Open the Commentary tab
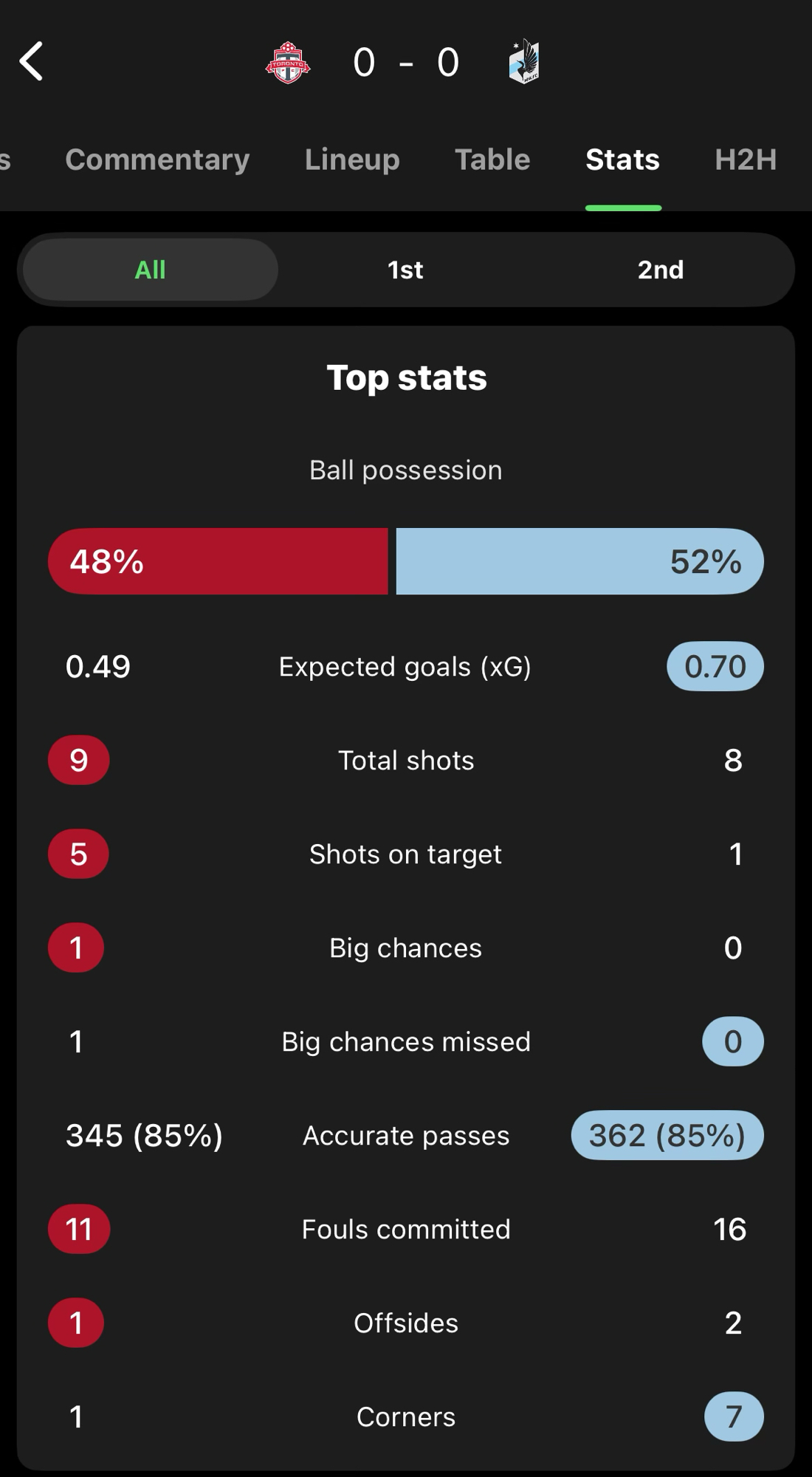Screen dimensions: 812x1477 click(157, 160)
